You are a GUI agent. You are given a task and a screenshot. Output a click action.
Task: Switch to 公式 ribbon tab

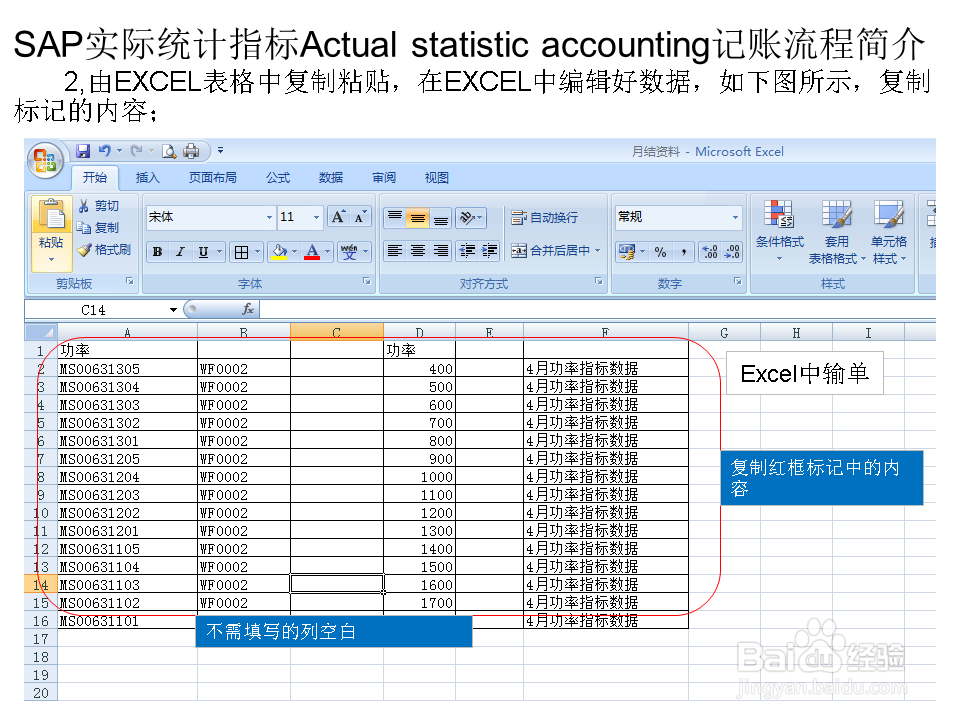(278, 178)
